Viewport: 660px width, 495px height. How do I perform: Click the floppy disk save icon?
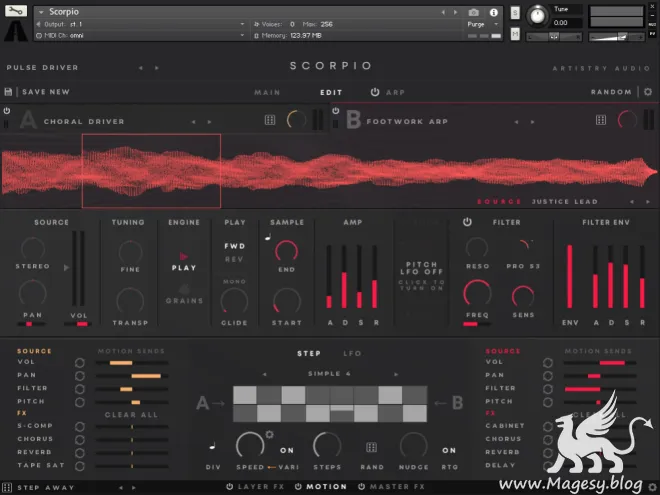coord(8,92)
